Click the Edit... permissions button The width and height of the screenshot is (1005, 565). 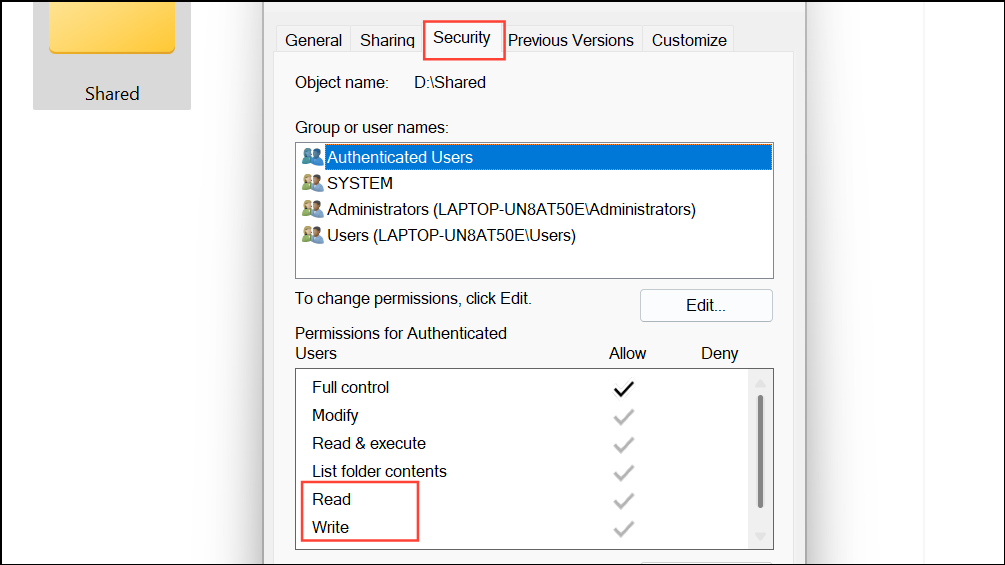[x=706, y=306]
